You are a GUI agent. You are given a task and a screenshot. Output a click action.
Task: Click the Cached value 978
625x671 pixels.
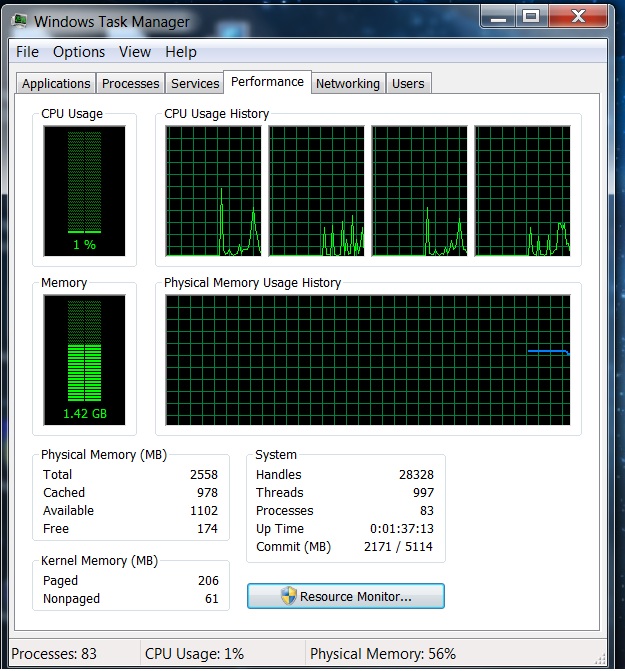[207, 493]
